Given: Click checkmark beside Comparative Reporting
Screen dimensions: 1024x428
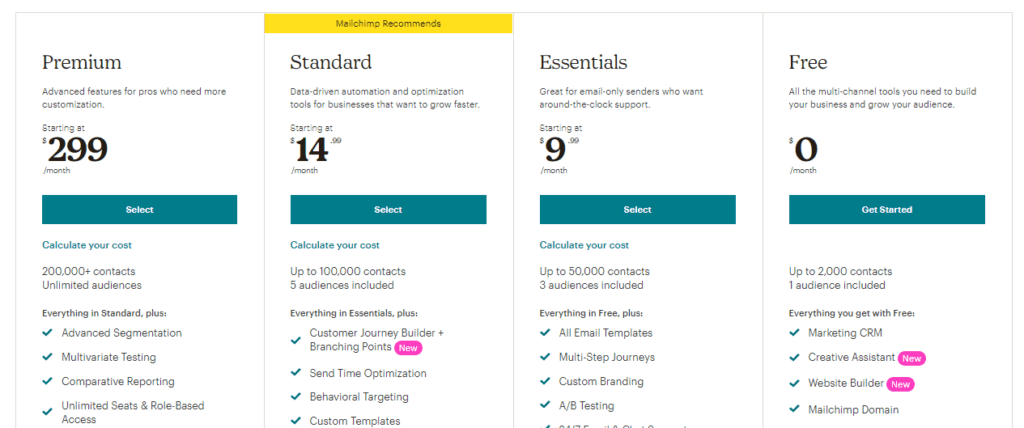Looking at the screenshot, I should [47, 381].
